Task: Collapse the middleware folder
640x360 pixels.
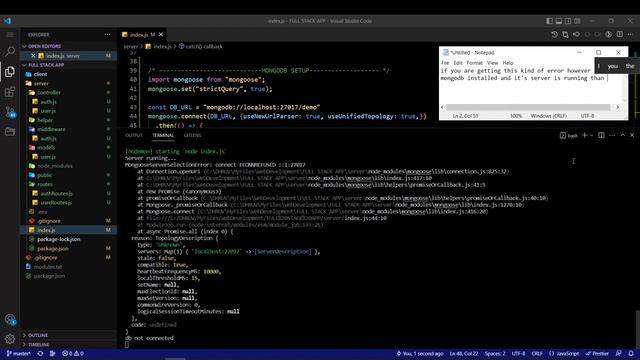Action: 68,129
